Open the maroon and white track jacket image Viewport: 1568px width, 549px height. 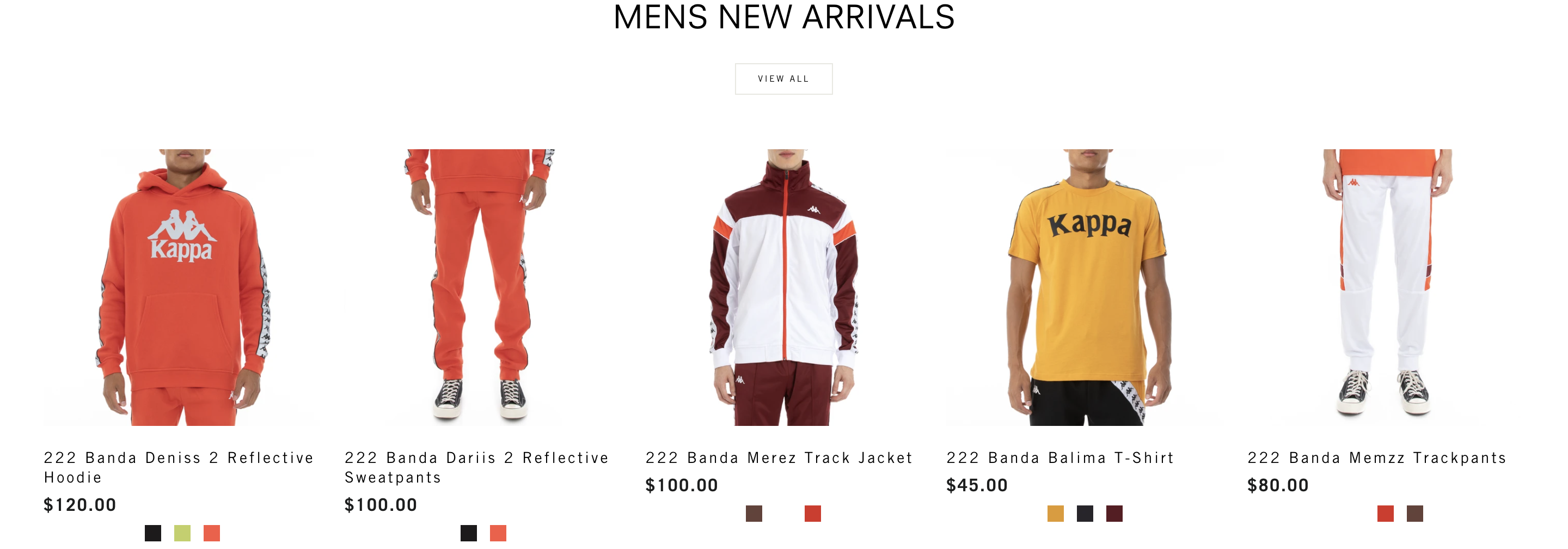click(x=784, y=287)
